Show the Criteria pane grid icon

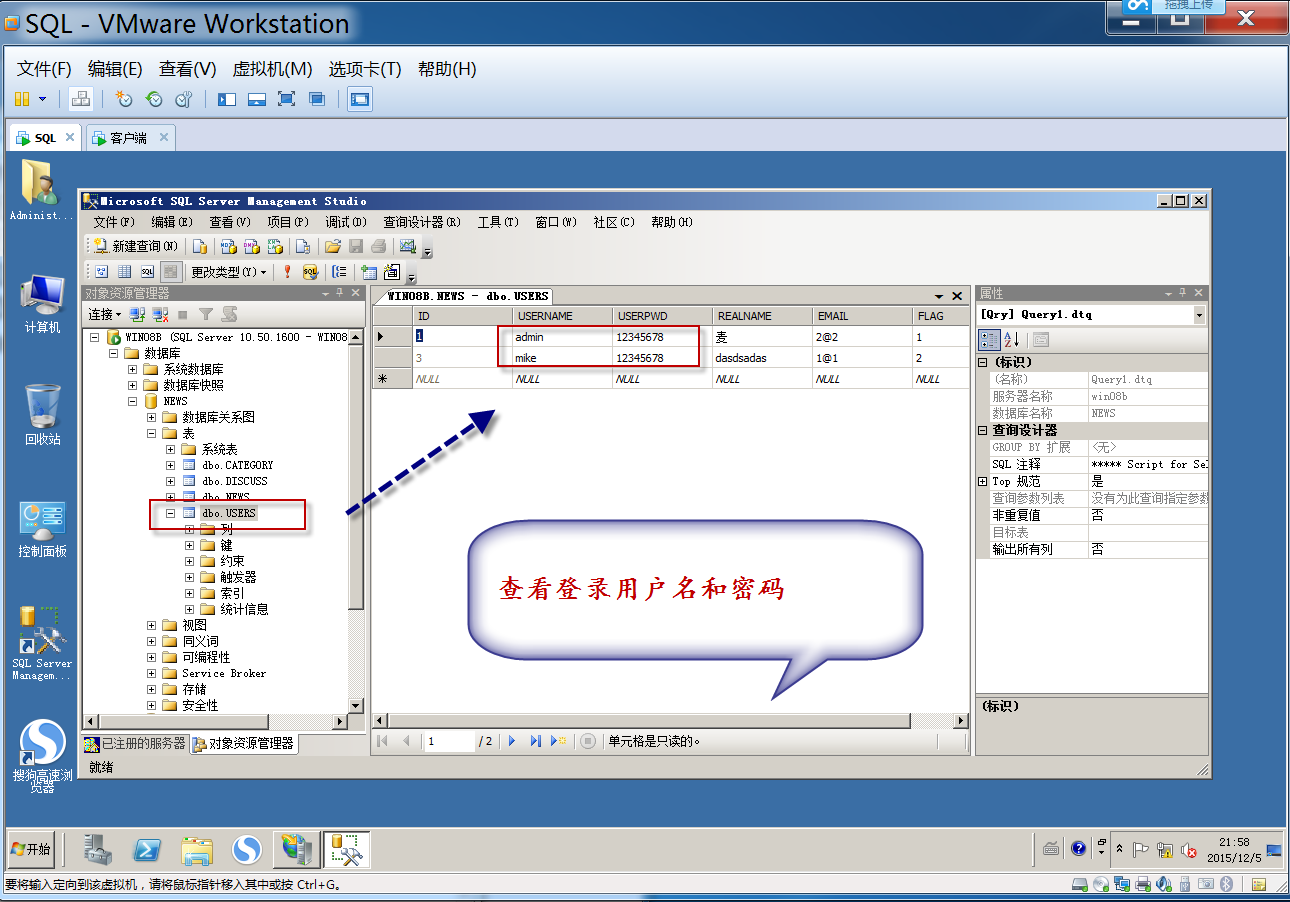coord(125,271)
